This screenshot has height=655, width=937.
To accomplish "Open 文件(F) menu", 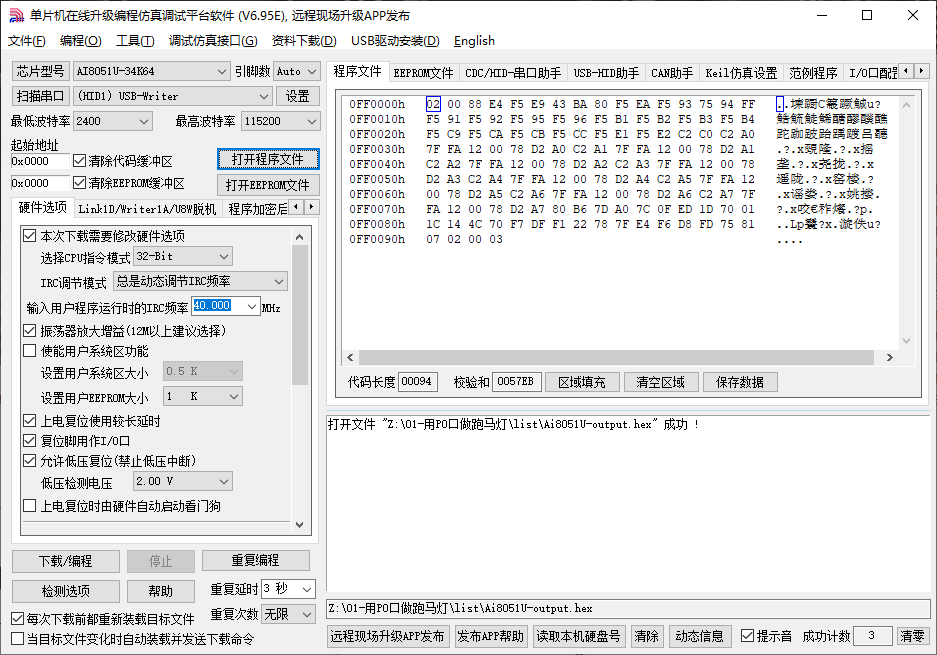I will (27, 41).
